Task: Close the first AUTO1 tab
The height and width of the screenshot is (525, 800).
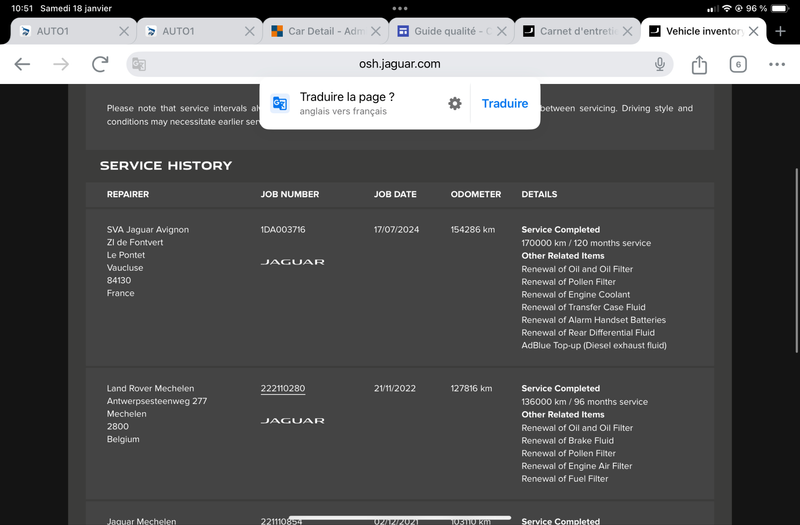Action: [x=123, y=31]
